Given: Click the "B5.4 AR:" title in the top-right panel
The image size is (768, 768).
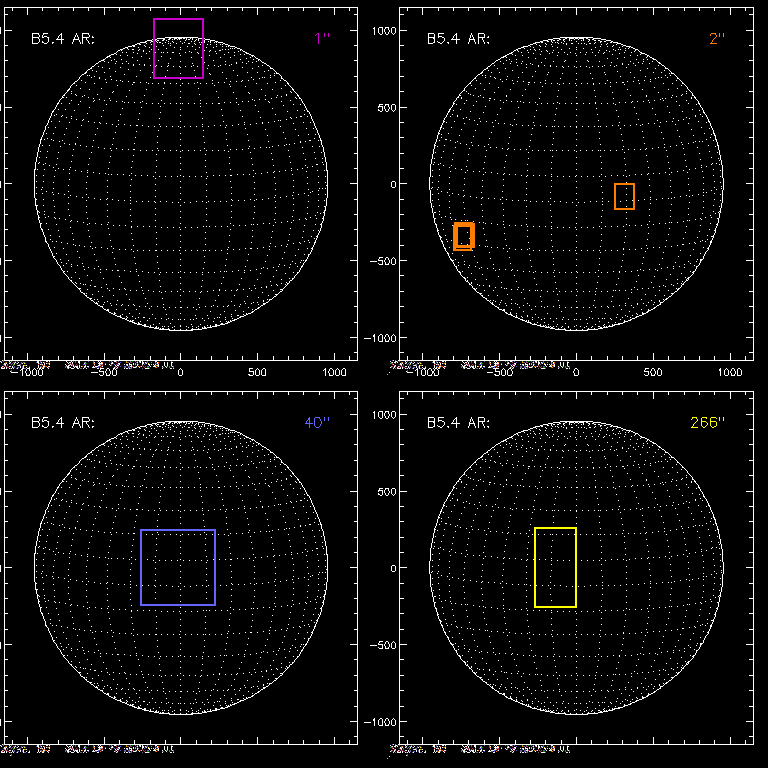Looking at the screenshot, I should [x=458, y=39].
